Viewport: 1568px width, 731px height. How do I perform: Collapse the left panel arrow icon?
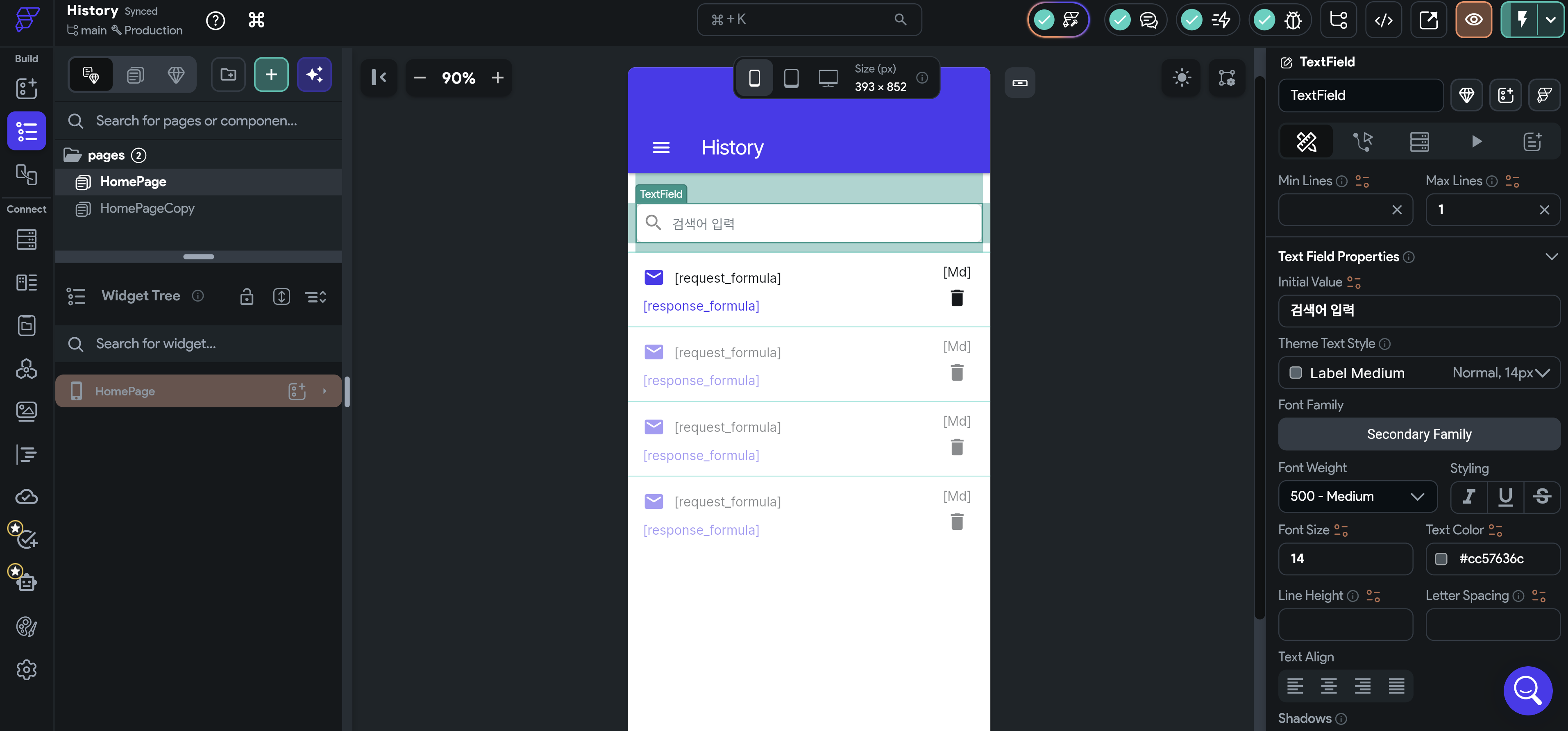pyautogui.click(x=379, y=77)
